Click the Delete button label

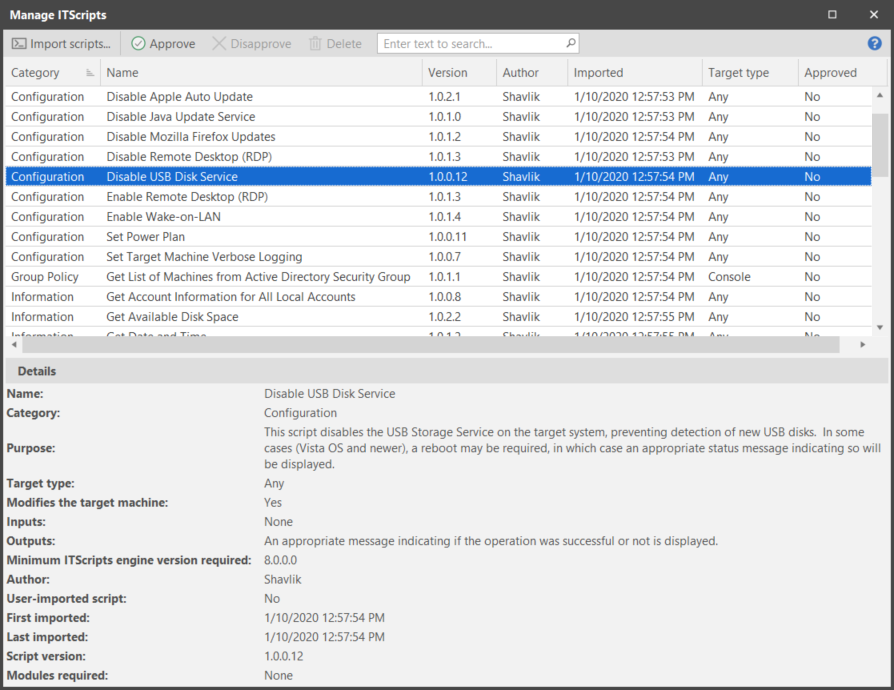pos(344,44)
